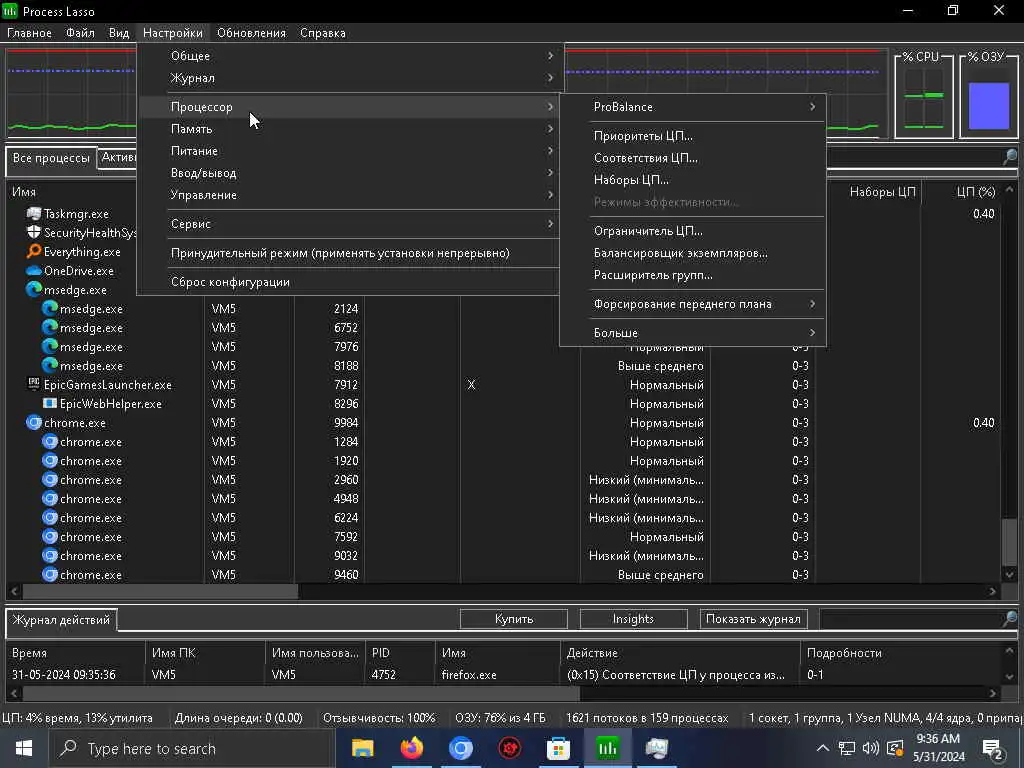
Task: Select Приоритеты ЦП... menu item
Action: point(693,136)
